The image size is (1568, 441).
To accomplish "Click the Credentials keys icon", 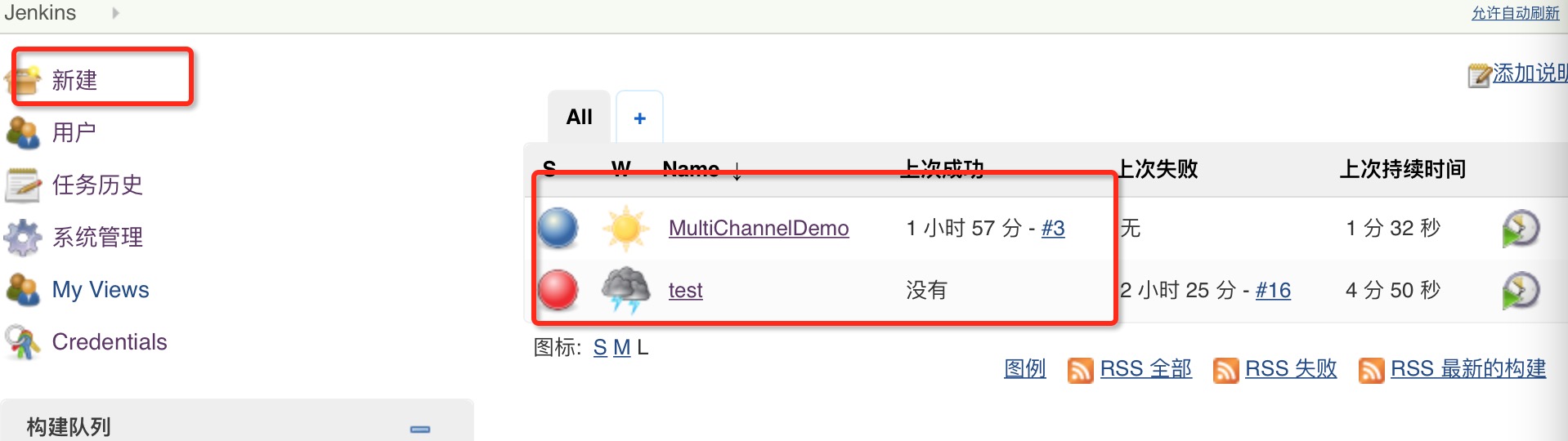I will [23, 342].
